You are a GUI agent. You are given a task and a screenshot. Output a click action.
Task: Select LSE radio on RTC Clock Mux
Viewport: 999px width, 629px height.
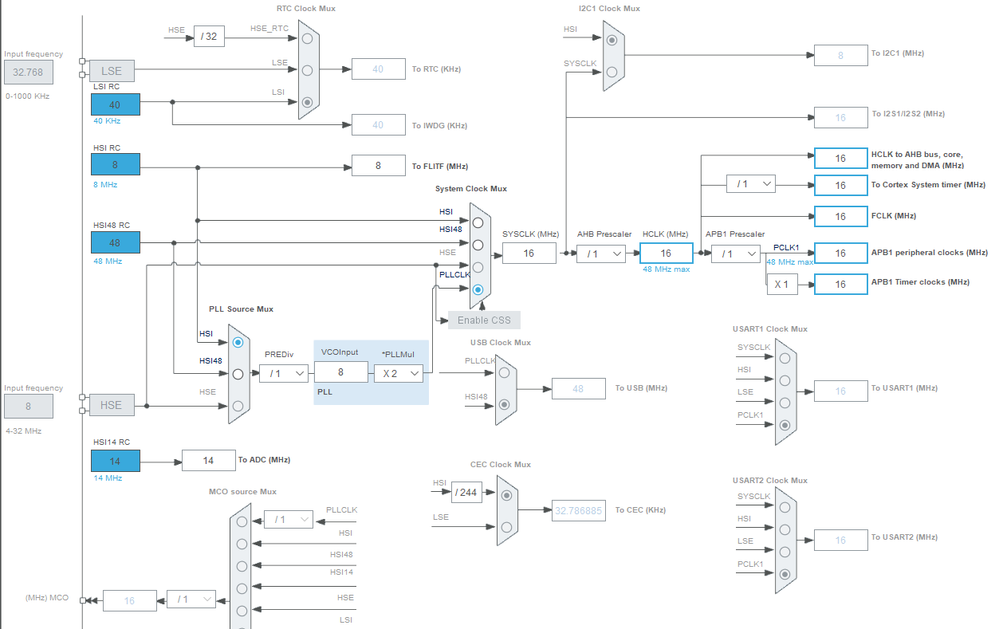click(307, 70)
